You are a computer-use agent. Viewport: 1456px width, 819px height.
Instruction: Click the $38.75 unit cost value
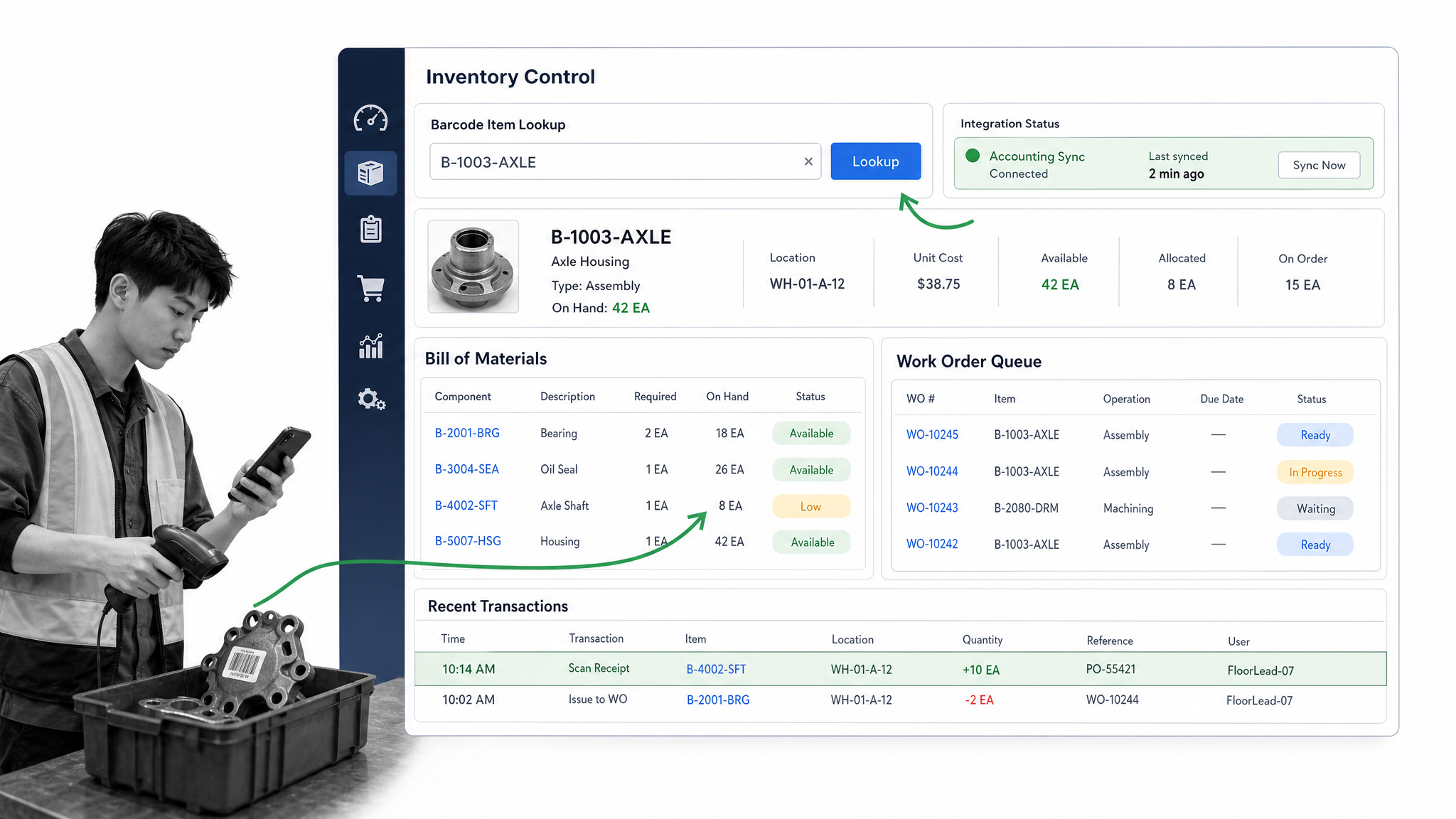tap(938, 284)
